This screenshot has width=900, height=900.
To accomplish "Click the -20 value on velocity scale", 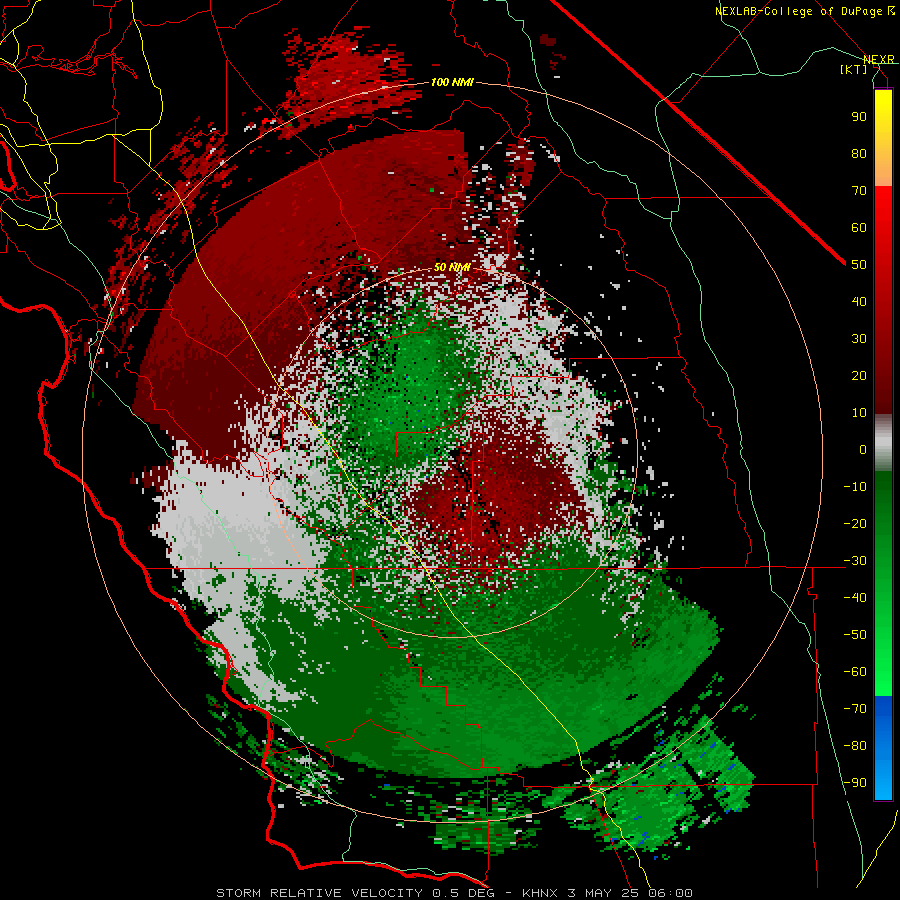I will coord(855,524).
